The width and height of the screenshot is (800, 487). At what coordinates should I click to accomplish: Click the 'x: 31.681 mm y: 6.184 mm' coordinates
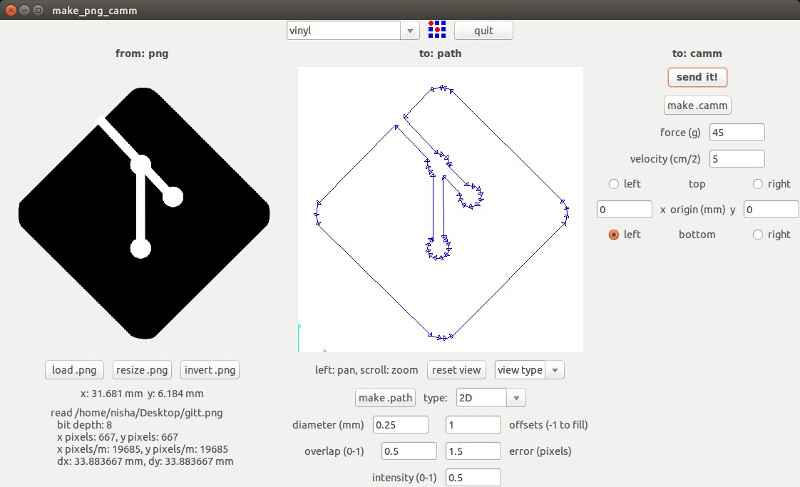pyautogui.click(x=142, y=393)
